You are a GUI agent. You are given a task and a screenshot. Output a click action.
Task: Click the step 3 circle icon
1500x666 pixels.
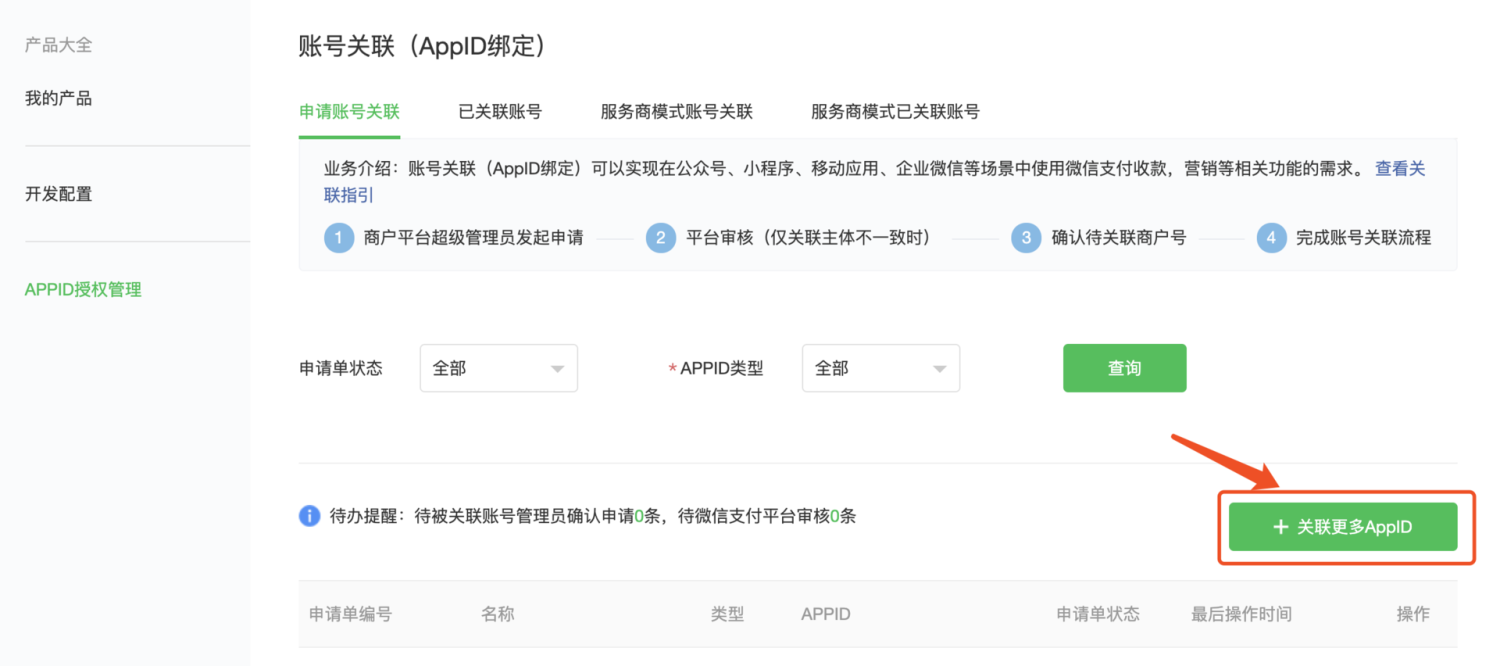1026,238
